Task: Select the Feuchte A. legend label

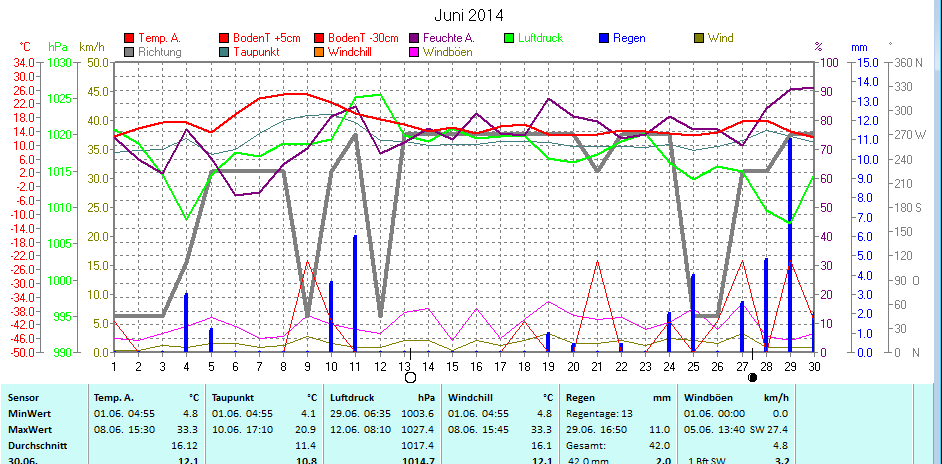Action: coord(449,38)
